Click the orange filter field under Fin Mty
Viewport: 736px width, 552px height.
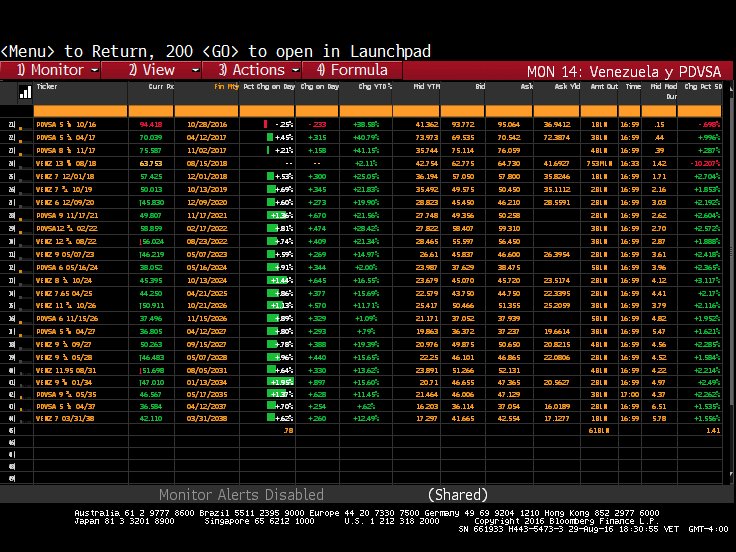pos(207,111)
